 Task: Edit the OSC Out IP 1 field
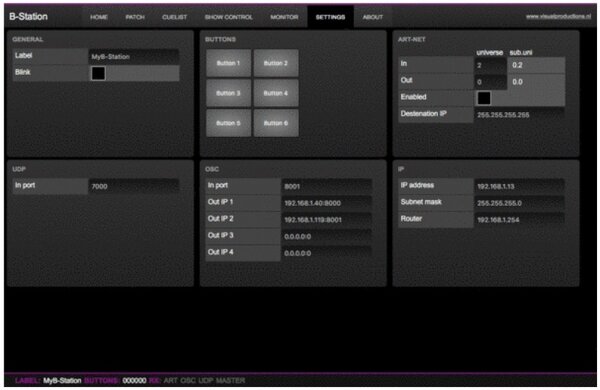pyautogui.click(x=327, y=203)
